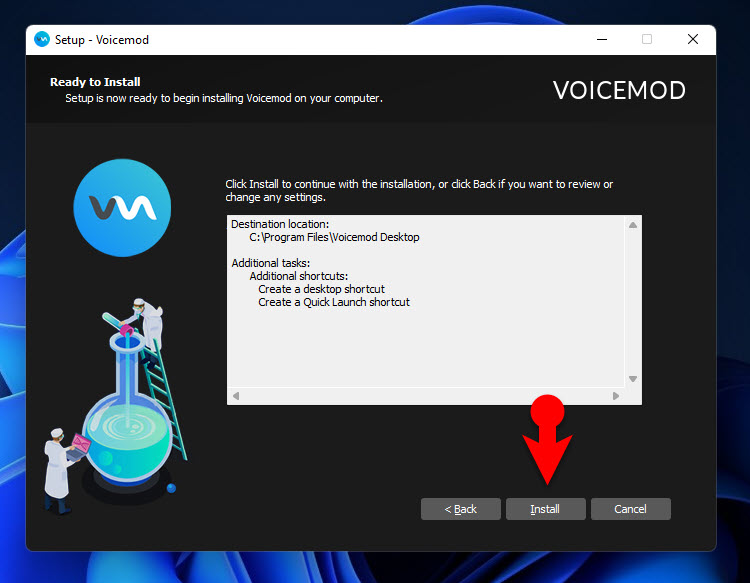Click 'Create a desktop shortcut' line
The width and height of the screenshot is (750, 583).
coord(321,289)
